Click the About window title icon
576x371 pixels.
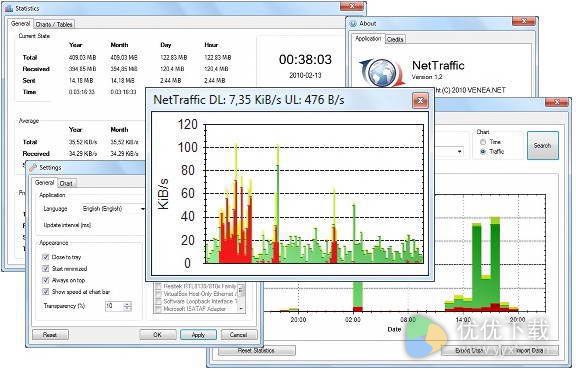pos(353,24)
